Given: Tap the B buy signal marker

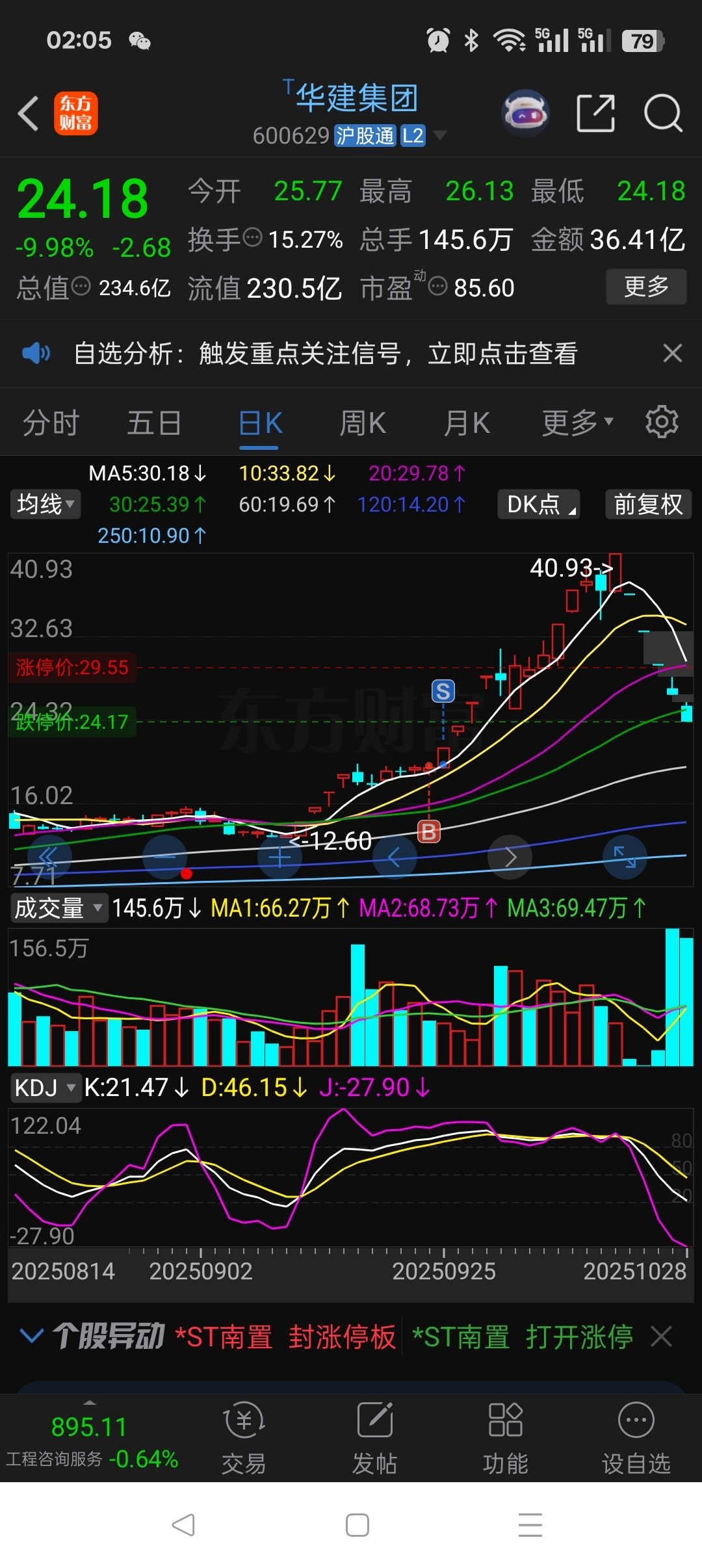Looking at the screenshot, I should pyautogui.click(x=428, y=831).
